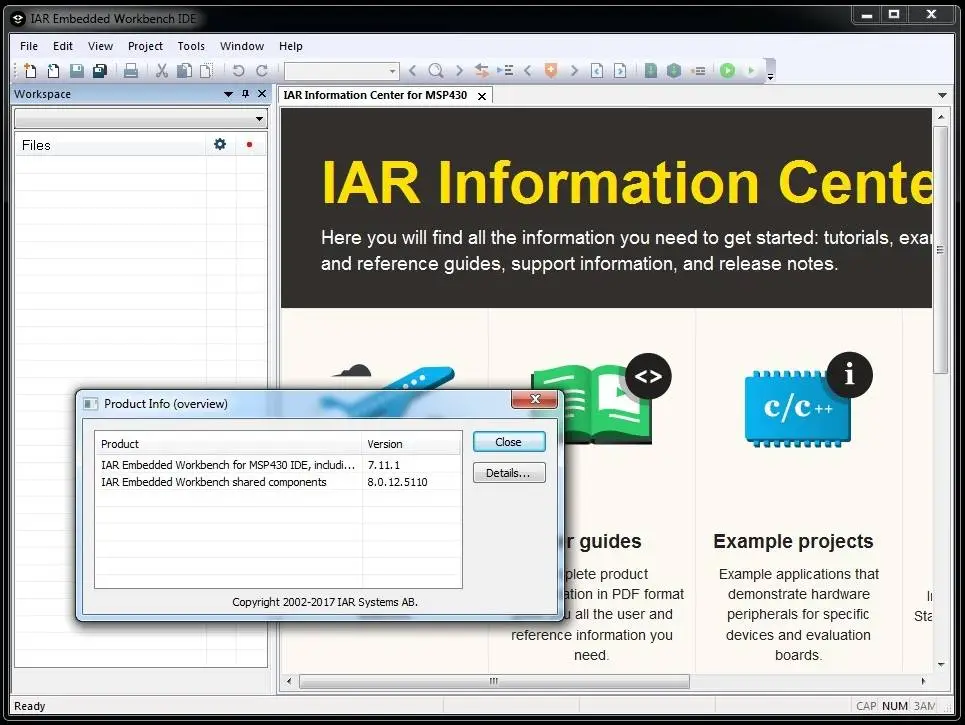
Task: Click the New Document toolbar icon
Action: (x=30, y=71)
